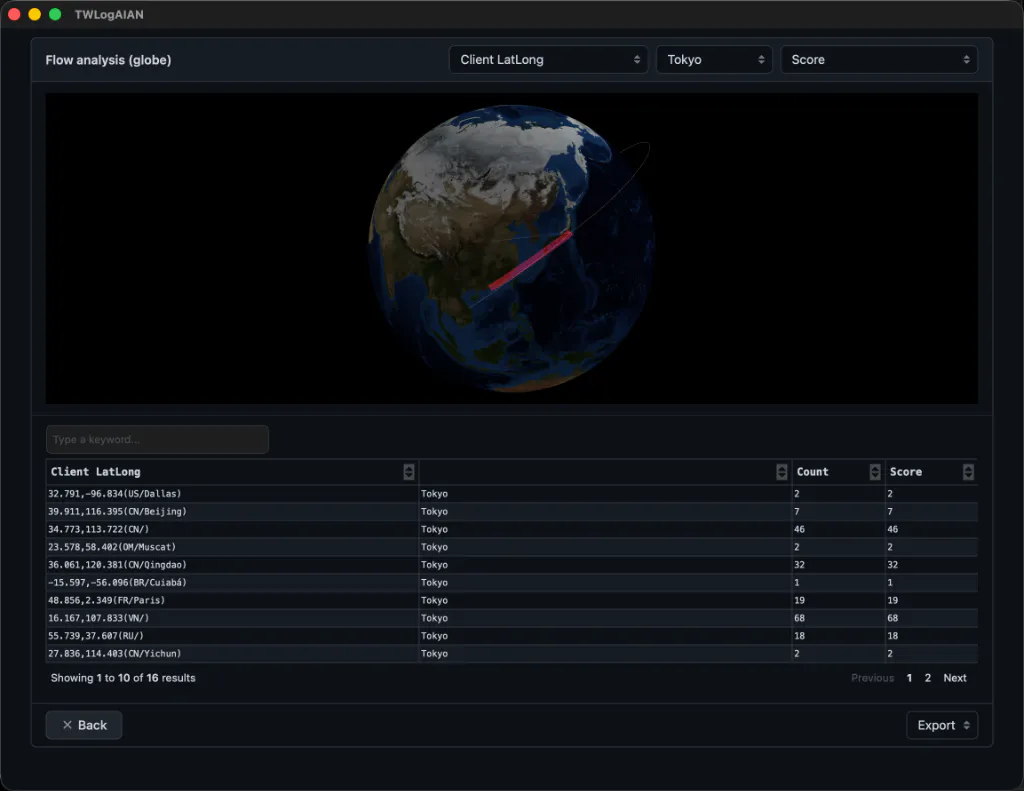The height and width of the screenshot is (791, 1024).
Task: Click the Score value 19 cell
Action: click(931, 600)
